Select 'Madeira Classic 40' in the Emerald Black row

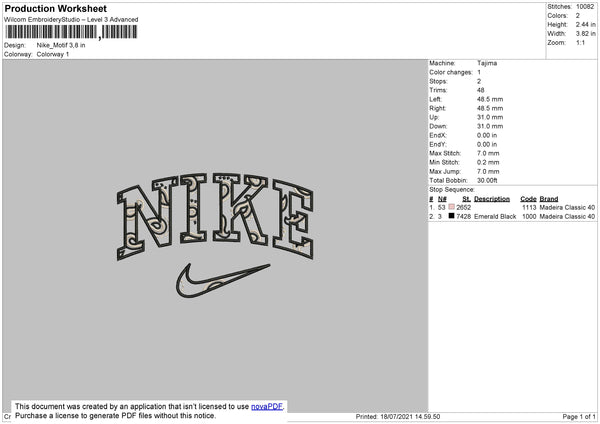(567, 217)
